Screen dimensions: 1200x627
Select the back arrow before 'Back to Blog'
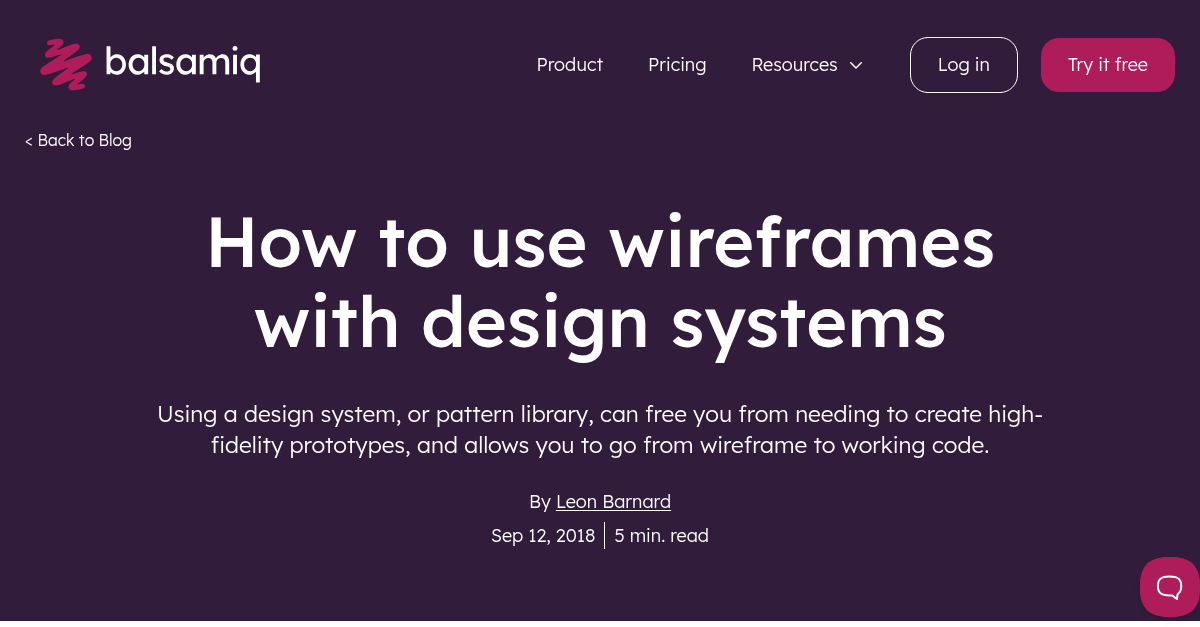point(29,140)
